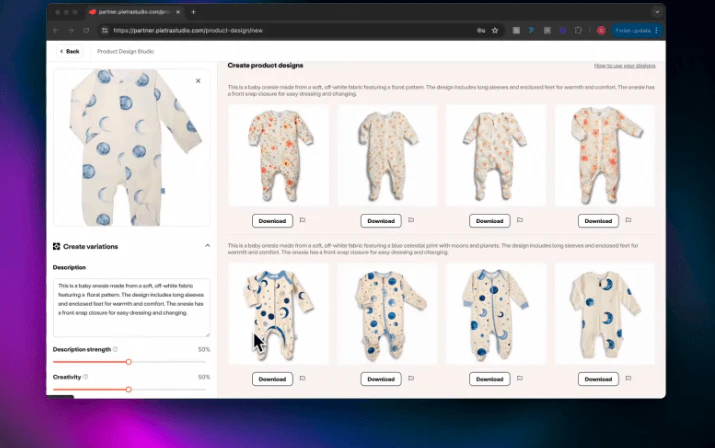Open the fourth blue celestial onesie thumbnail
This screenshot has width=715, height=448.
click(605, 314)
